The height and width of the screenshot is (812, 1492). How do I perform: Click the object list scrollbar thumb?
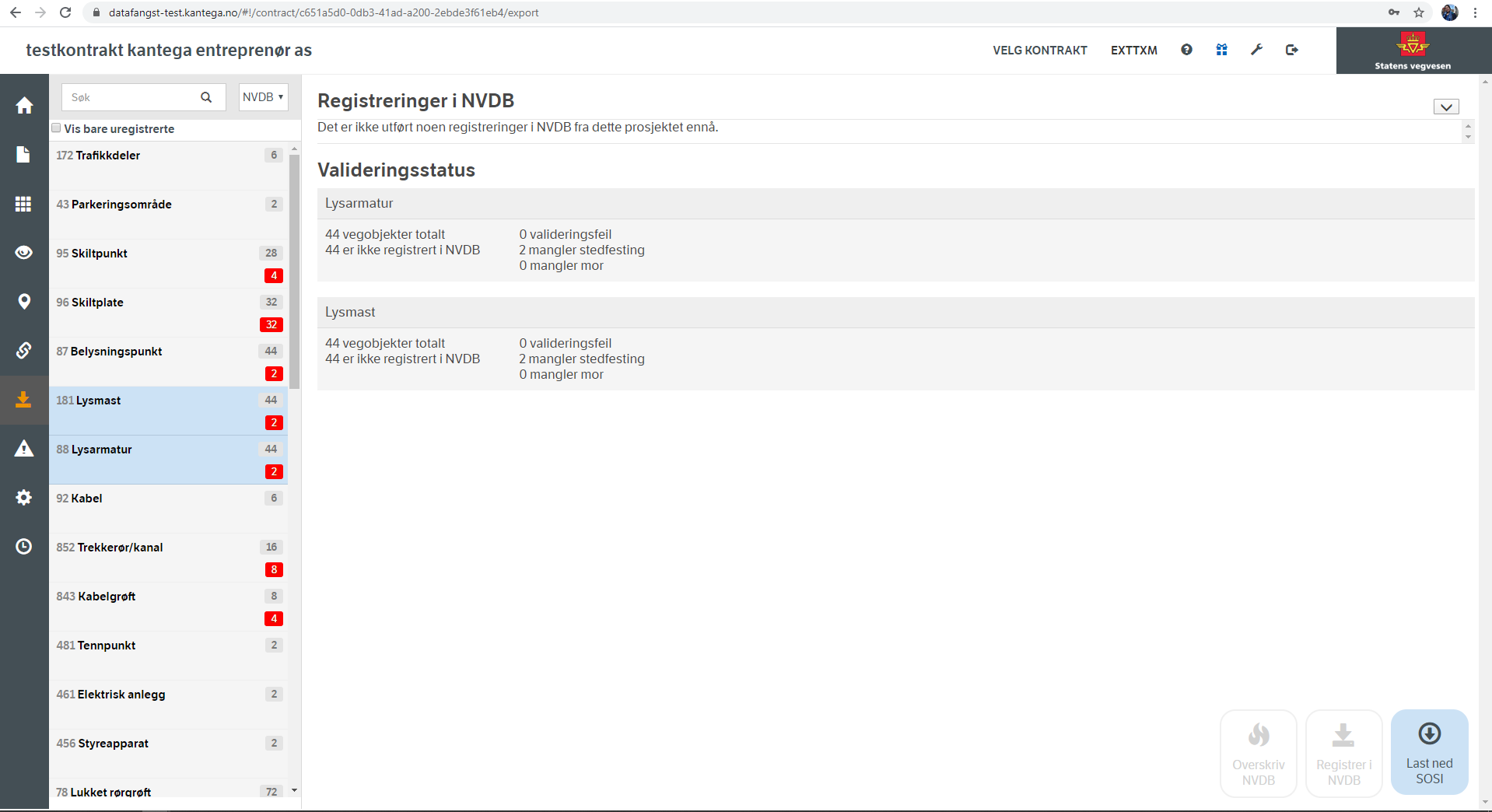(x=294, y=271)
